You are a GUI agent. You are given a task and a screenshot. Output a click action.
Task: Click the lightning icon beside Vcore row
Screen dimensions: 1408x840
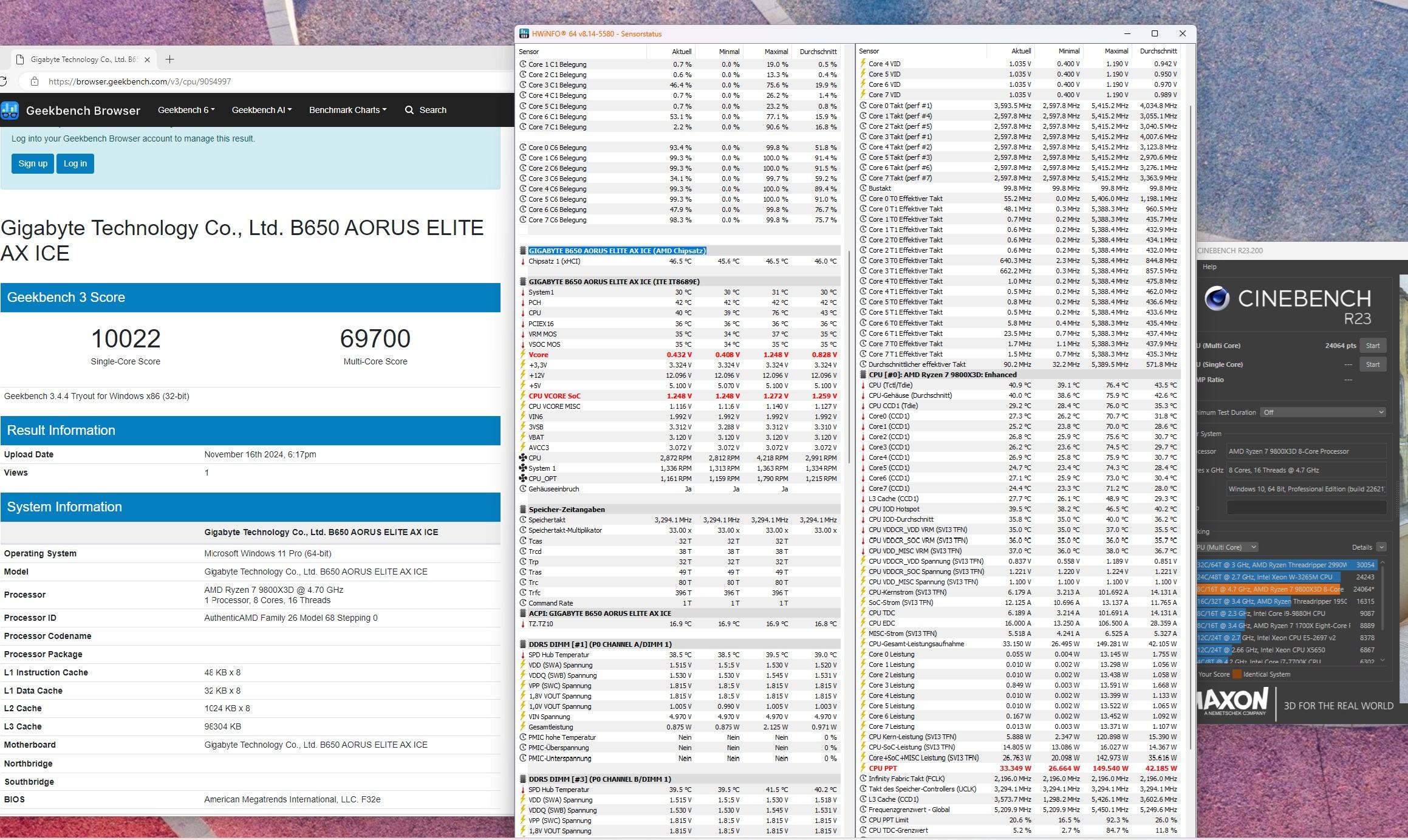point(523,355)
